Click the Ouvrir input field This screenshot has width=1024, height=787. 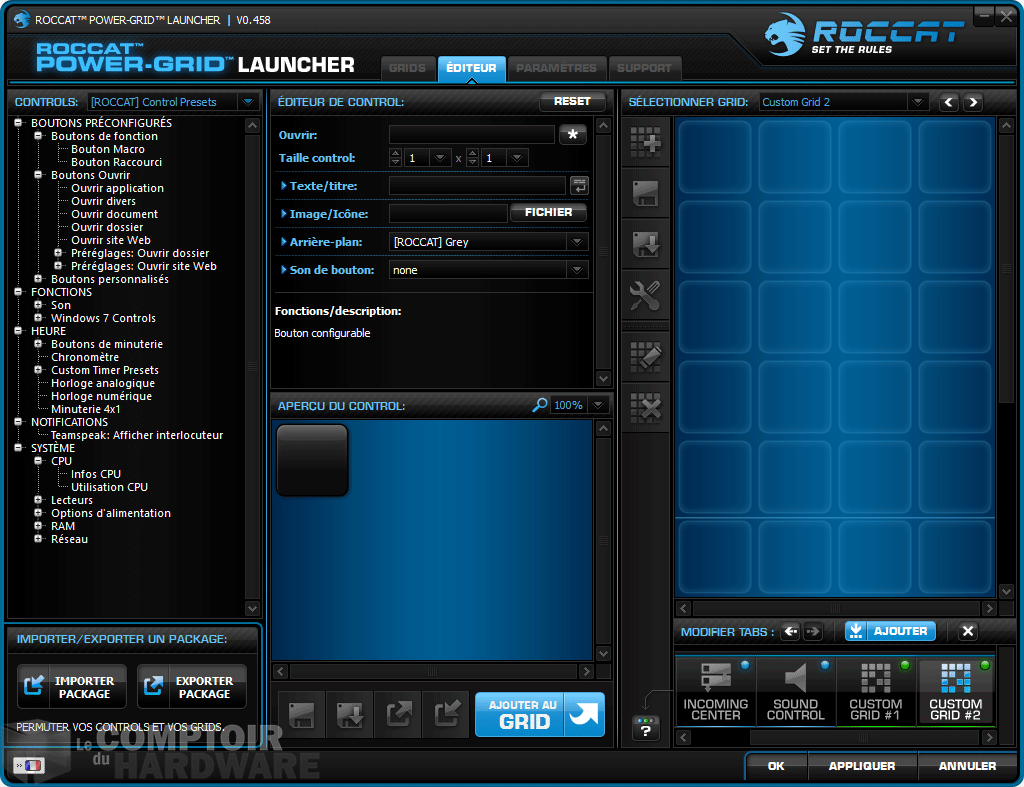471,134
